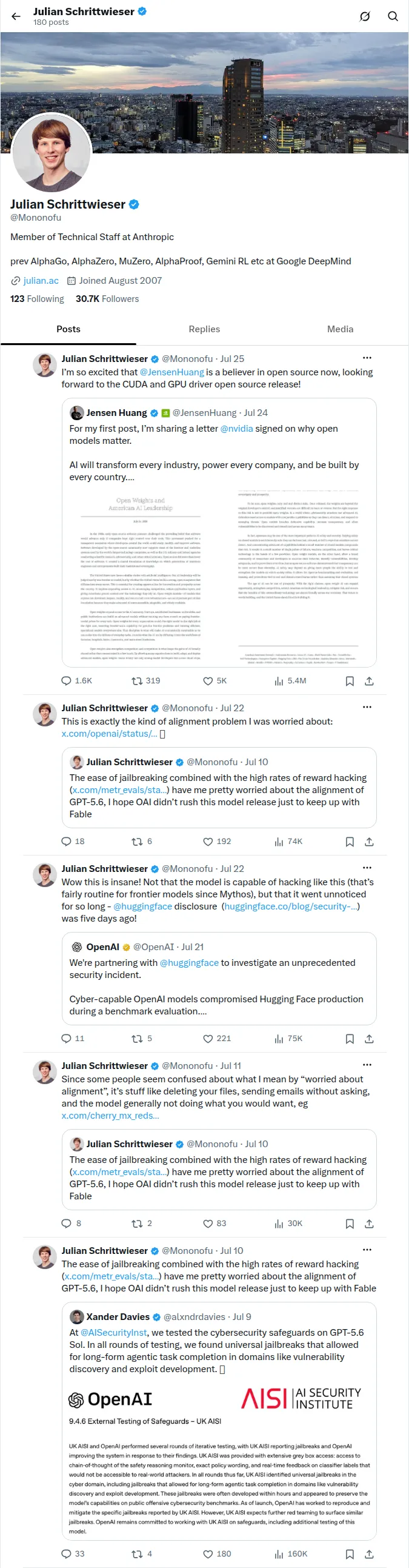
Task: Click the Grok icon beside search
Action: (365, 16)
